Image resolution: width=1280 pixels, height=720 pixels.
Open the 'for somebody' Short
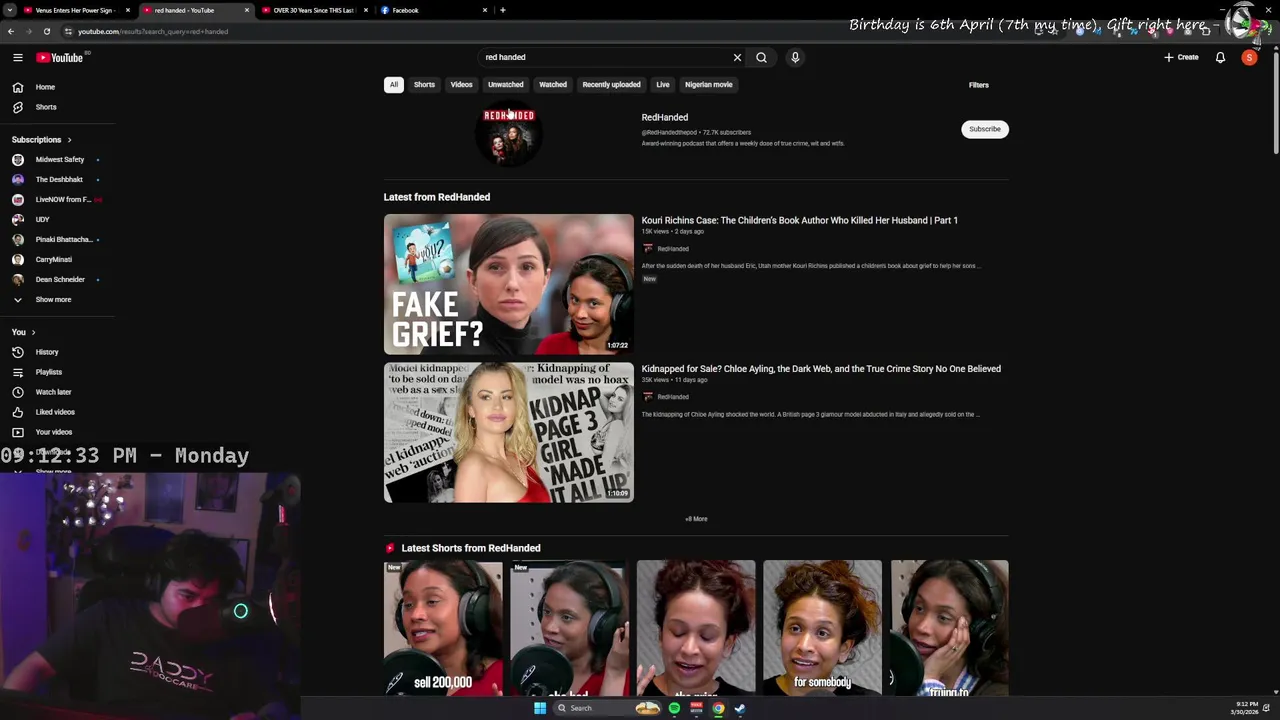tap(822, 628)
